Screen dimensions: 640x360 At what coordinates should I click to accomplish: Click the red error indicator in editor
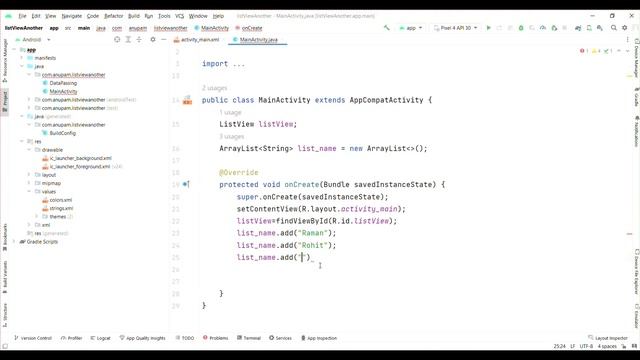(x=584, y=51)
